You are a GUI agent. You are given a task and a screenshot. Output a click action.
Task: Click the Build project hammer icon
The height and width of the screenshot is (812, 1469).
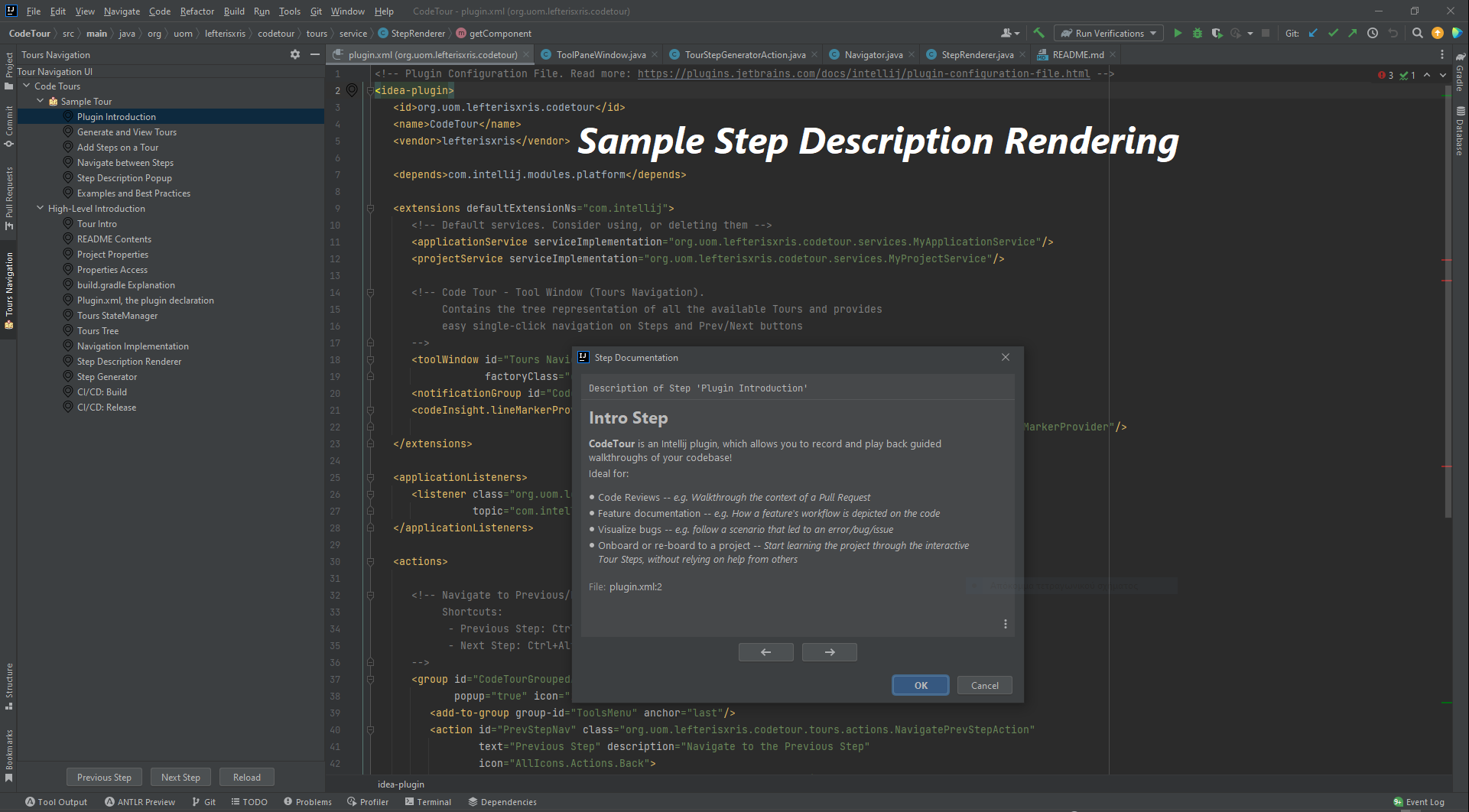coord(1038,33)
